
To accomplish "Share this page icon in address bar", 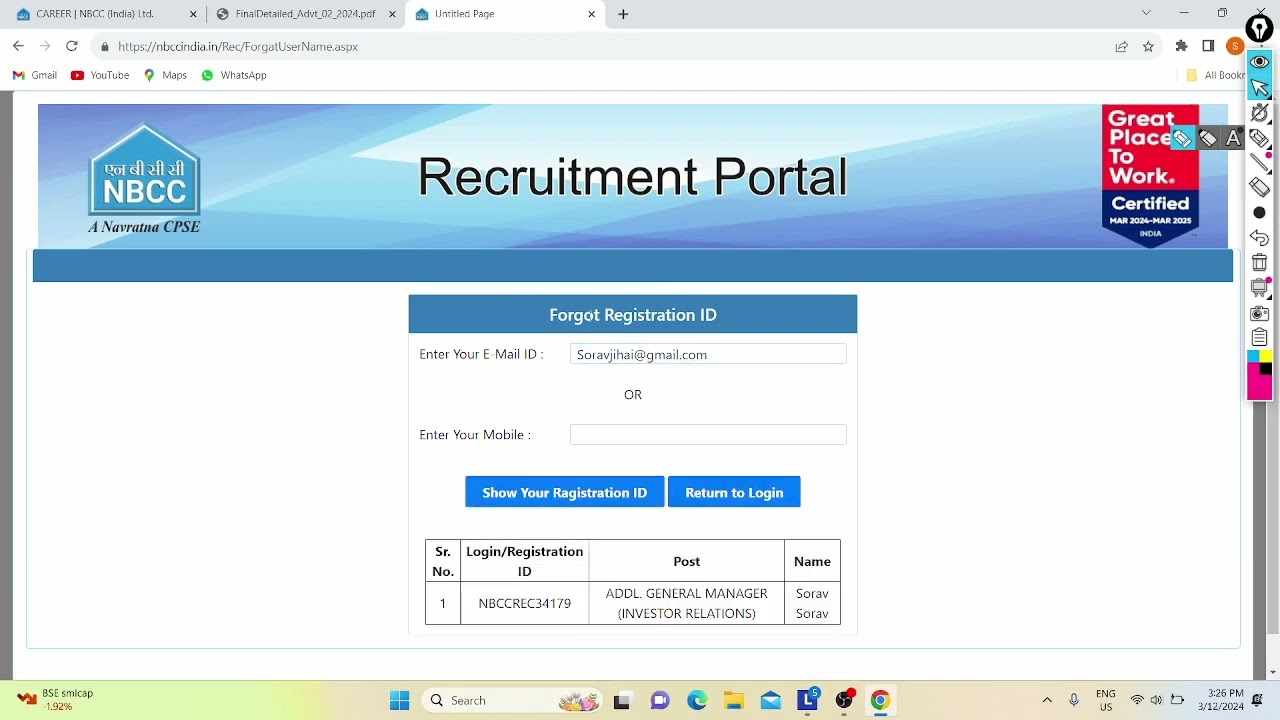I will pos(1122,46).
